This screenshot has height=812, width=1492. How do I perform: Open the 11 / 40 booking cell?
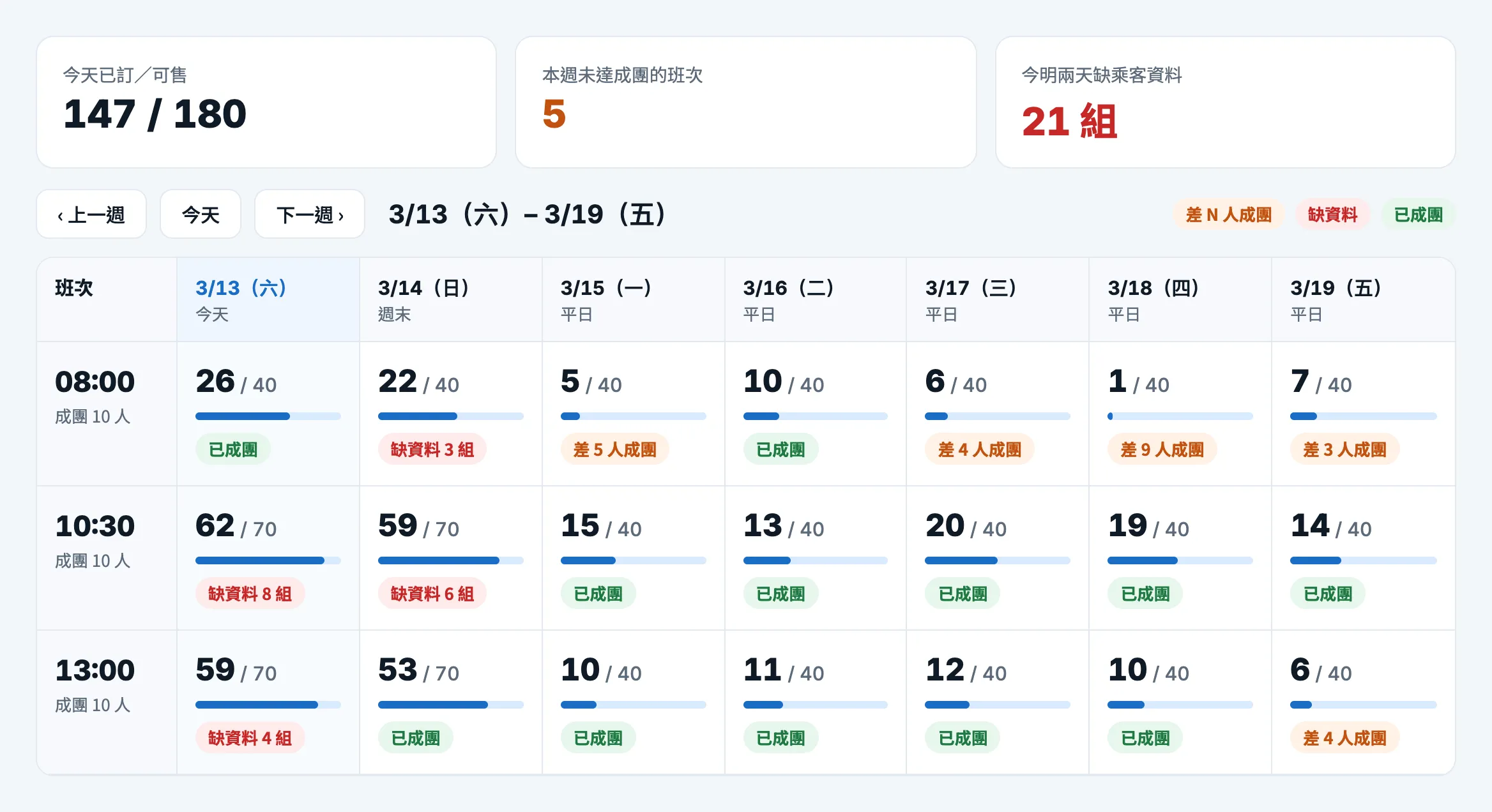[x=816, y=702]
